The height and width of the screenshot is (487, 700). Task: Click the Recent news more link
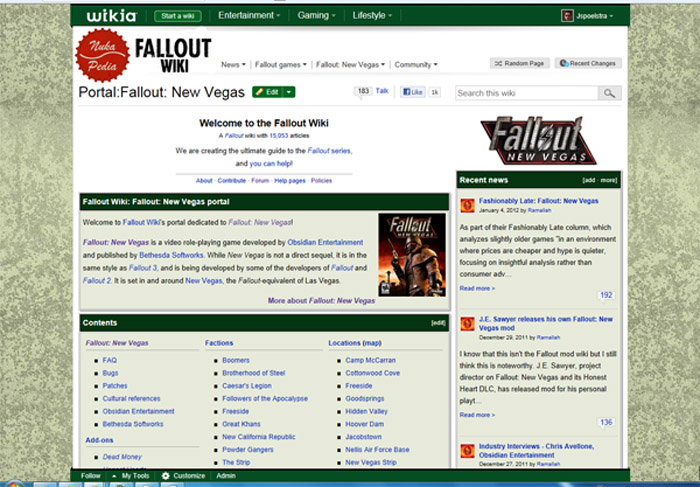click(x=608, y=180)
